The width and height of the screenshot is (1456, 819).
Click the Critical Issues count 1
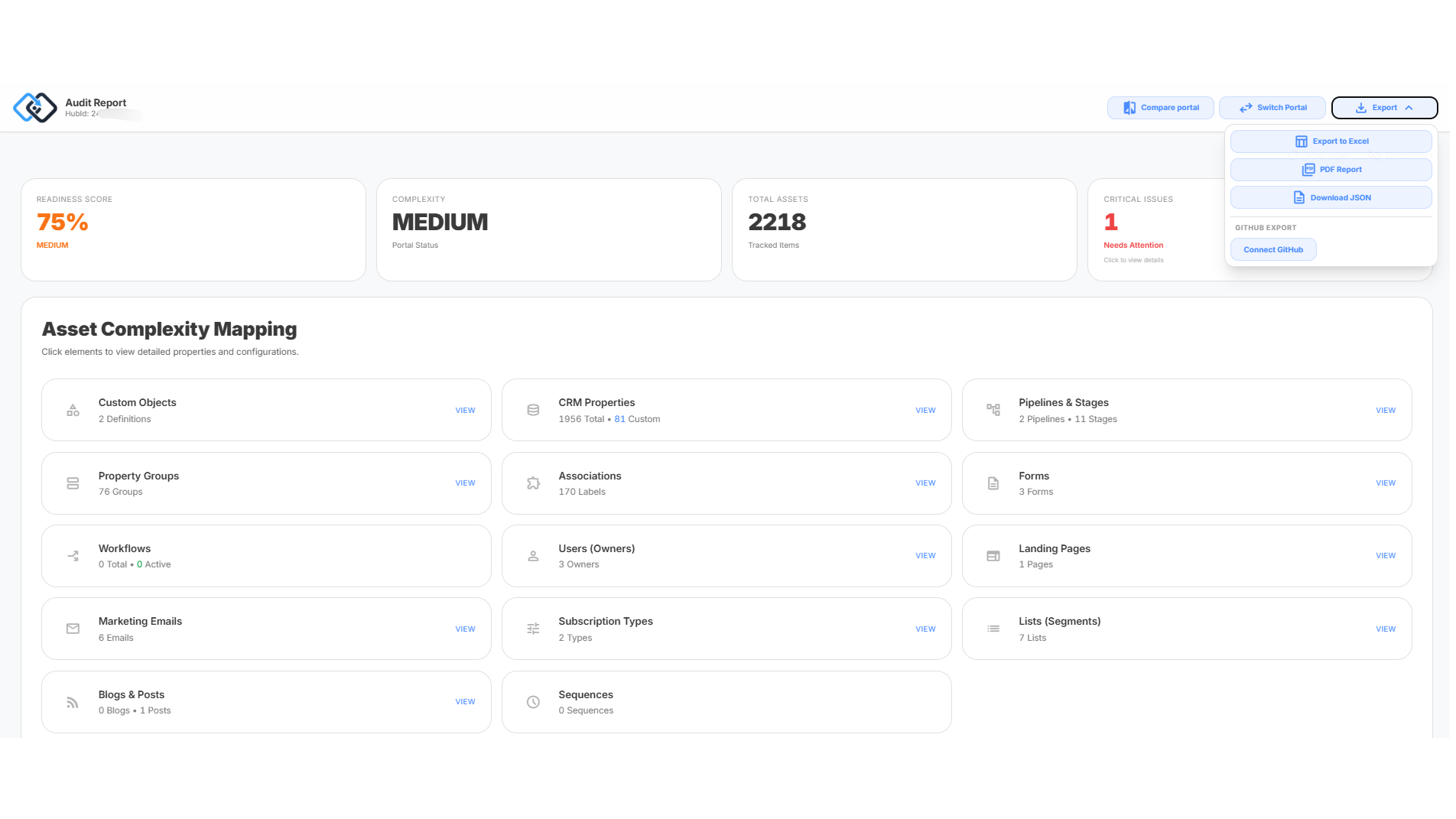click(1110, 223)
